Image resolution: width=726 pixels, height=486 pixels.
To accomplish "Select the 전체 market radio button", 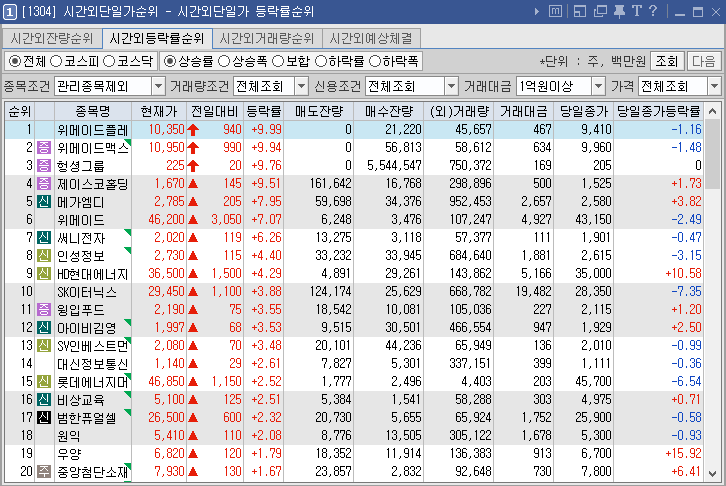I will pyautogui.click(x=15, y=61).
